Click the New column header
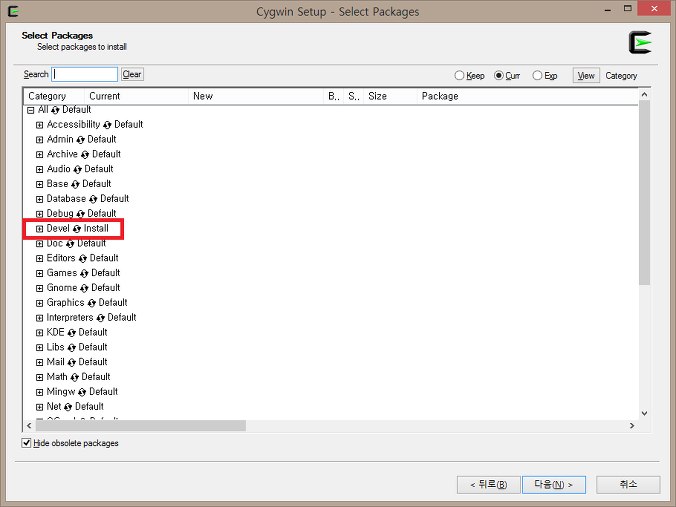 point(256,96)
